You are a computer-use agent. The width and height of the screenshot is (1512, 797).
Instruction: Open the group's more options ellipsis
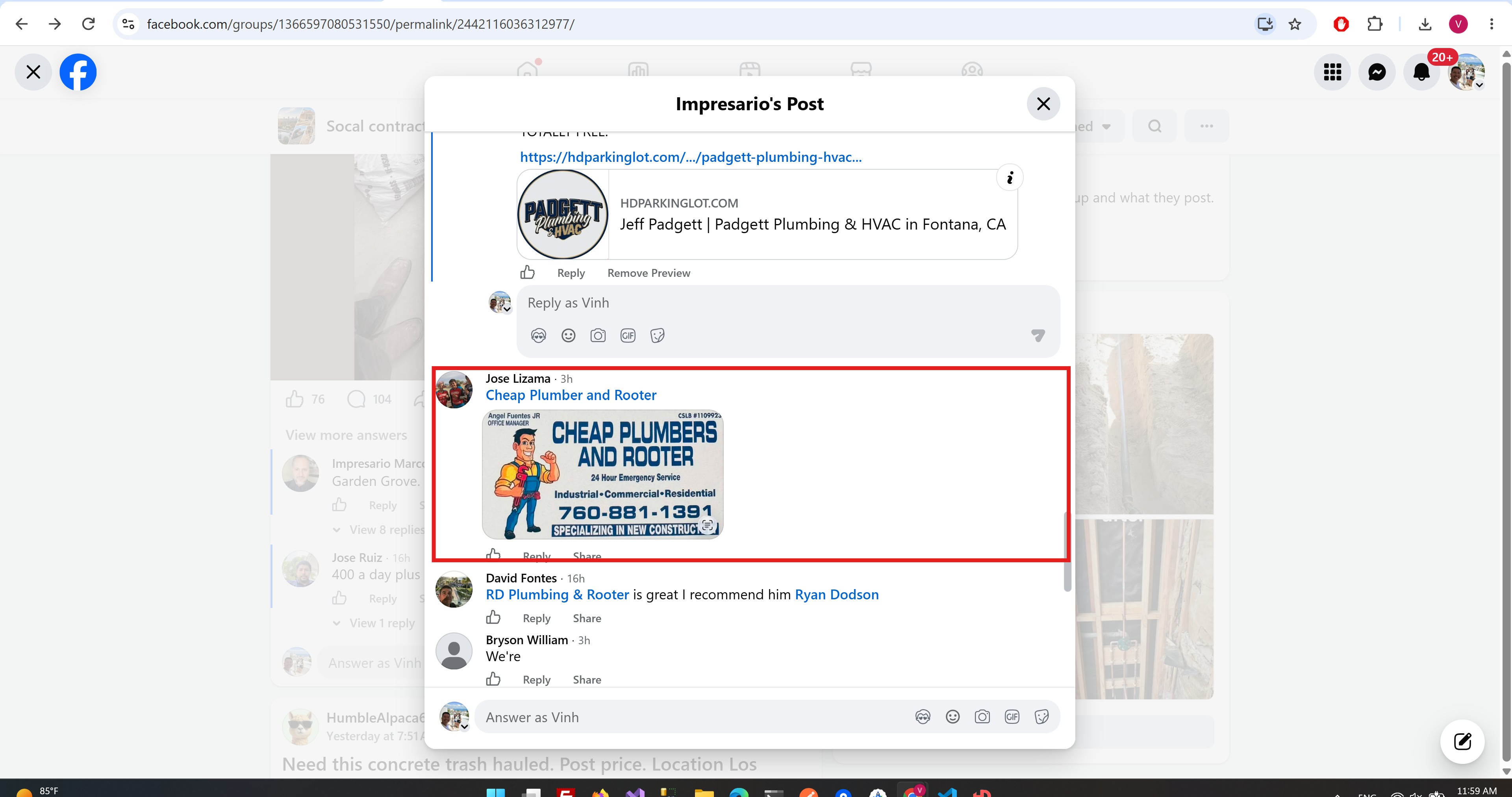click(1207, 126)
